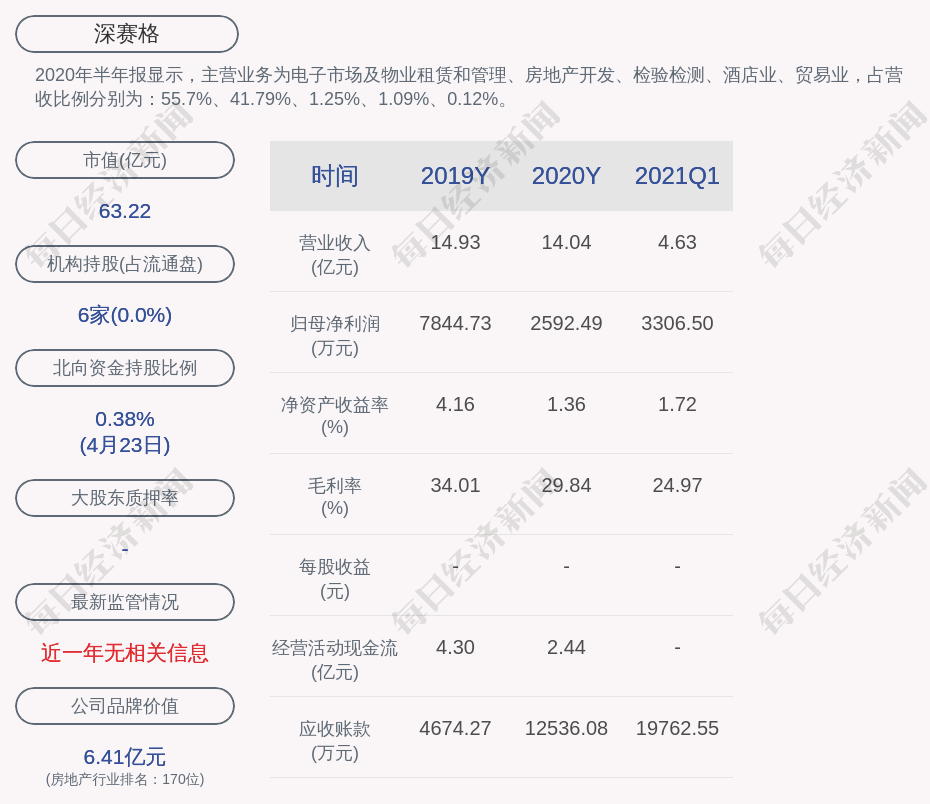Viewport: 930px width, 804px height.
Task: Click the receivables value 4674.27
Action: (x=455, y=728)
